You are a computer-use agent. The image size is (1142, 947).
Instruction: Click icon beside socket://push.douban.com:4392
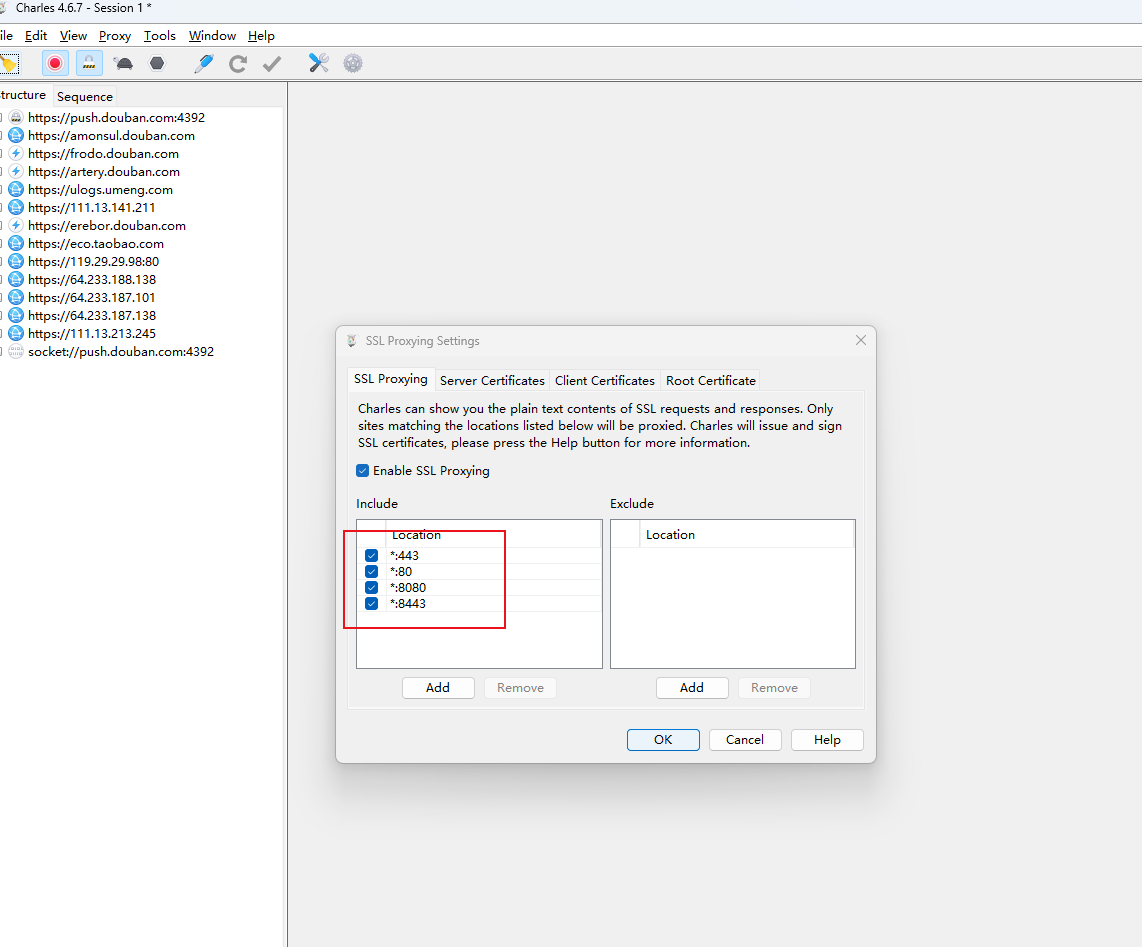pyautogui.click(x=16, y=351)
